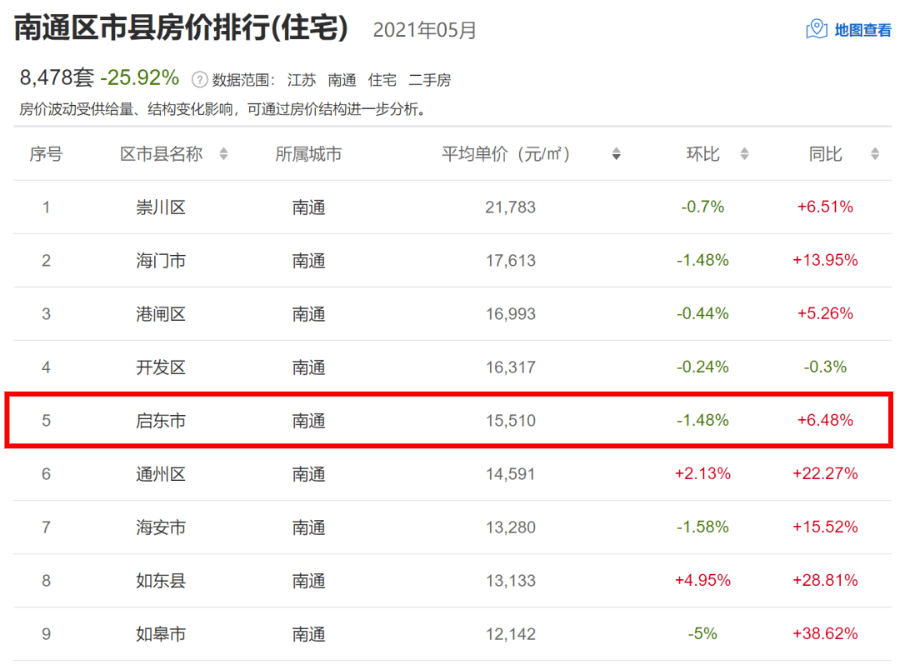Click the map pin icon

(816, 30)
